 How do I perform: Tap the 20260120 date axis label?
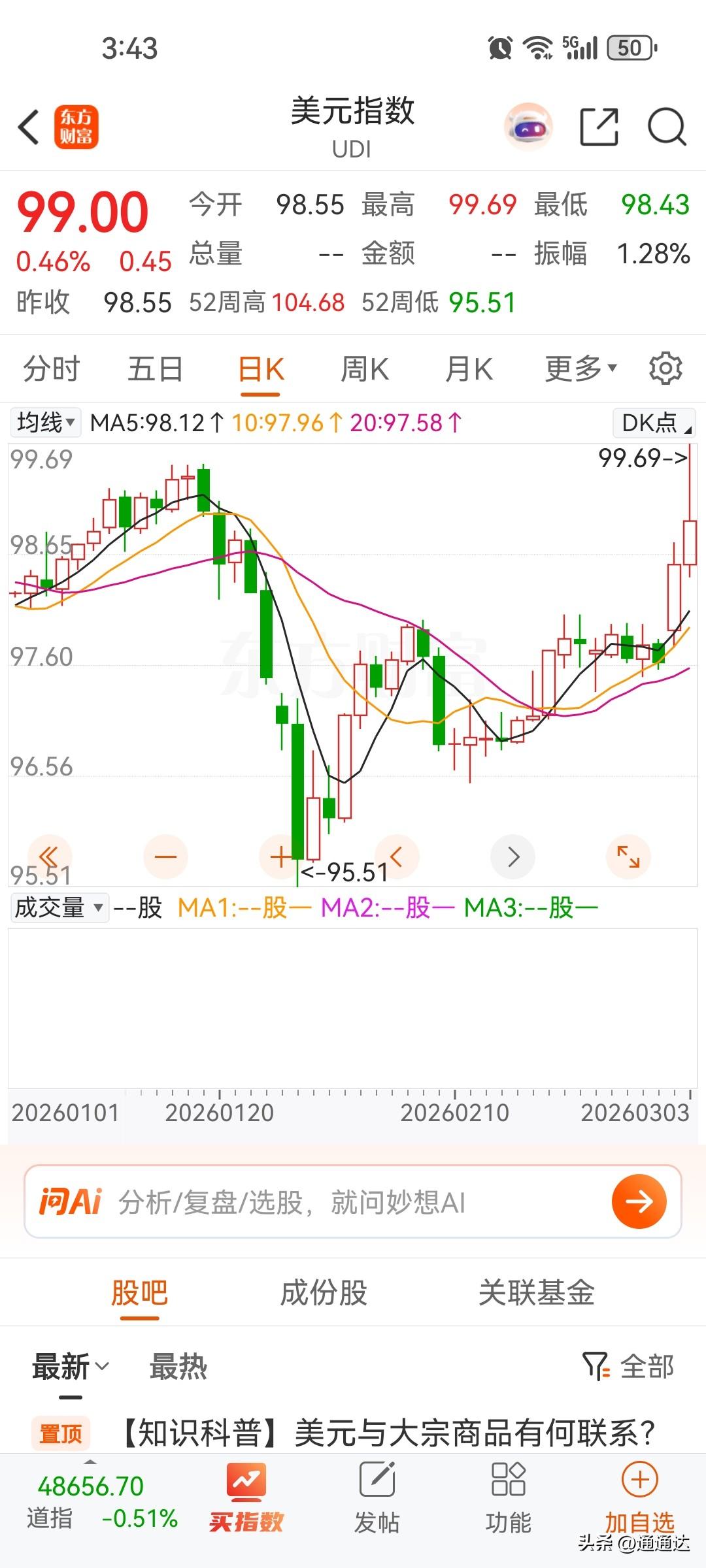(x=219, y=1113)
